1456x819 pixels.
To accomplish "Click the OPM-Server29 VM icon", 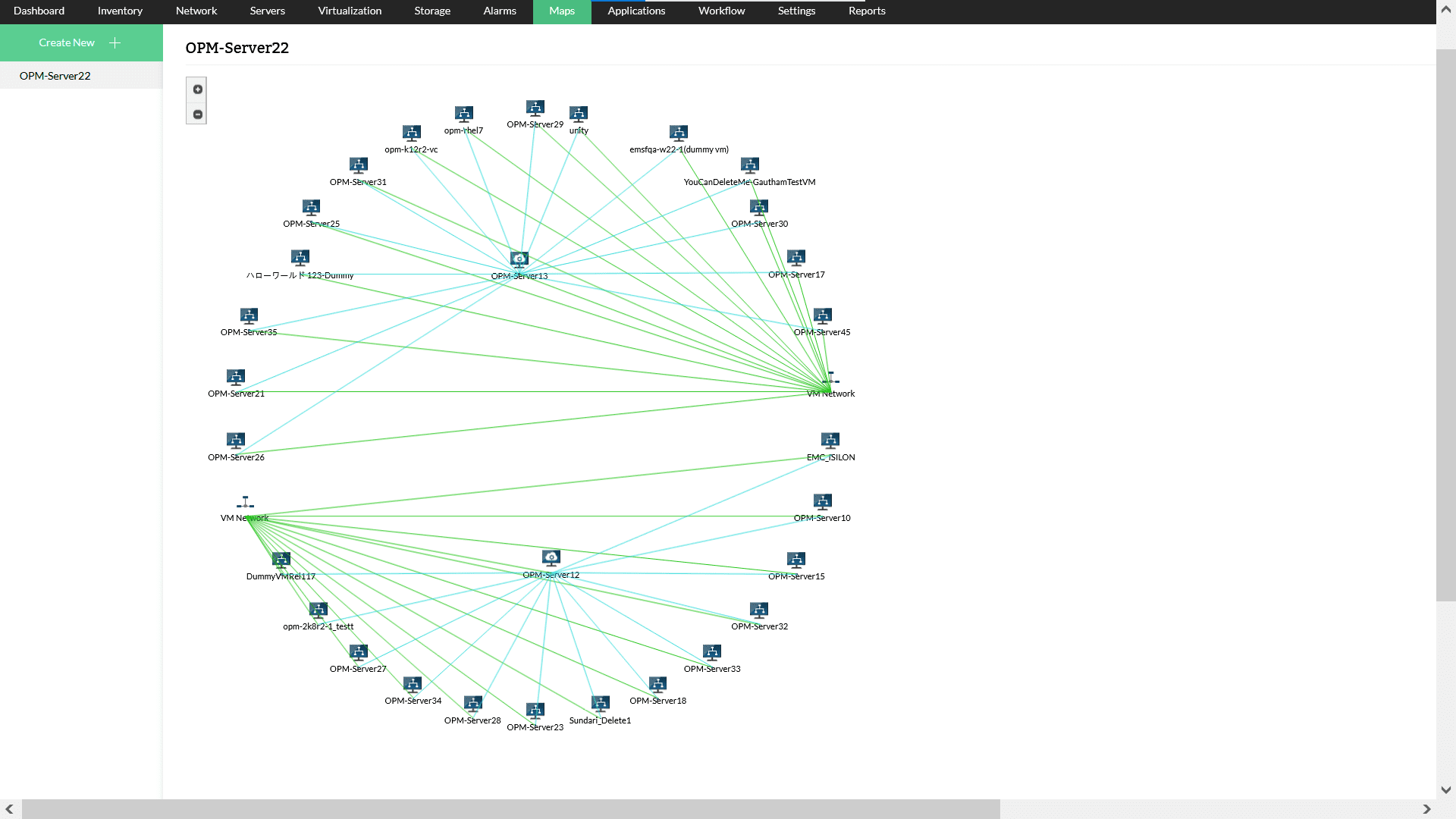I will pyautogui.click(x=535, y=108).
